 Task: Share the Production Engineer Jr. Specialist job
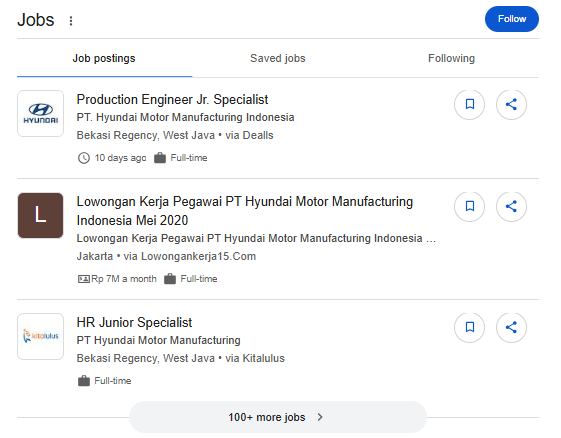tap(511, 104)
